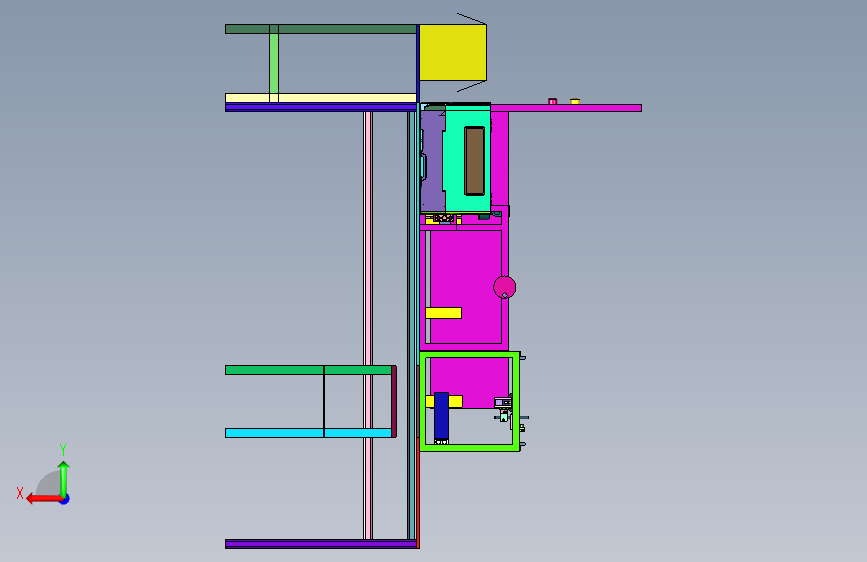Click the red X axis arrow of the triad
Screen dimensions: 867x562
coord(43,499)
